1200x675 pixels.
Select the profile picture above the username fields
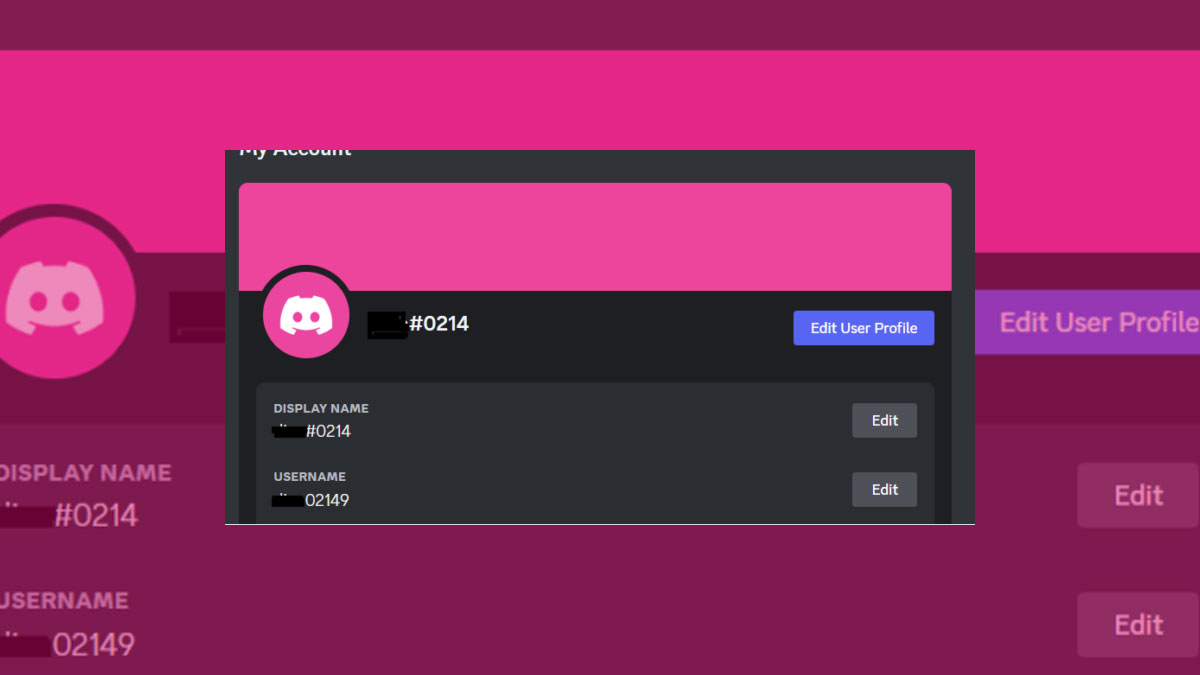[306, 314]
